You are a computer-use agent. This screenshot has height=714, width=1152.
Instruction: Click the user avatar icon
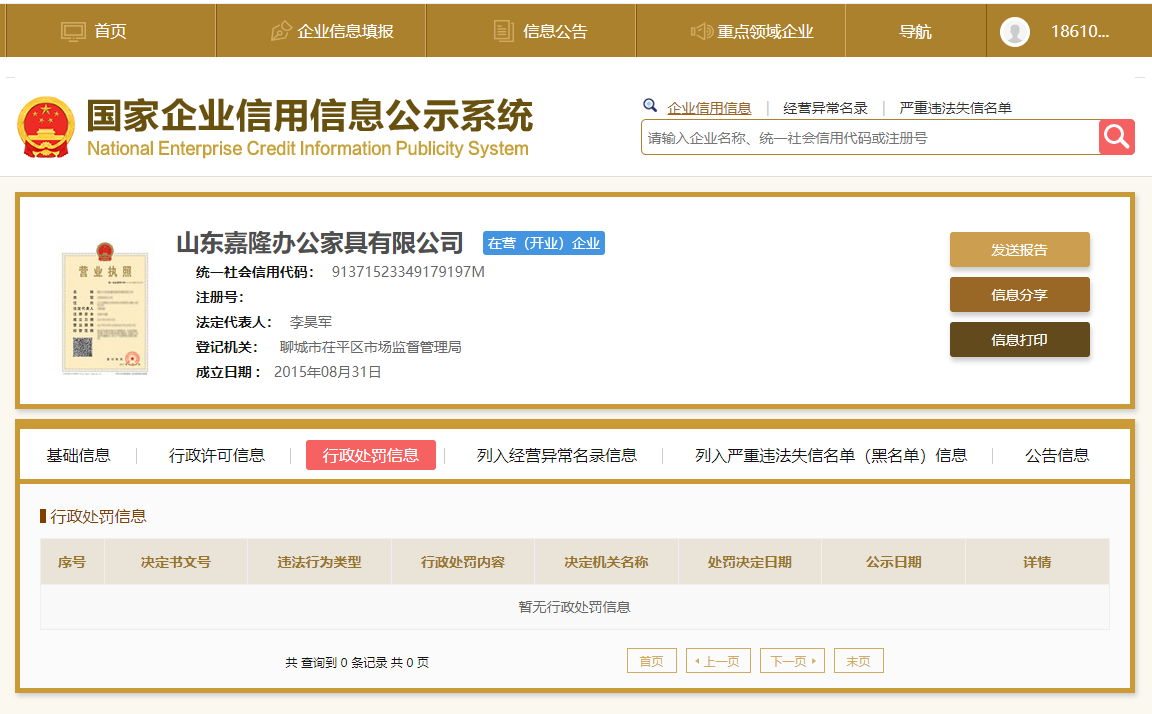click(x=1015, y=32)
